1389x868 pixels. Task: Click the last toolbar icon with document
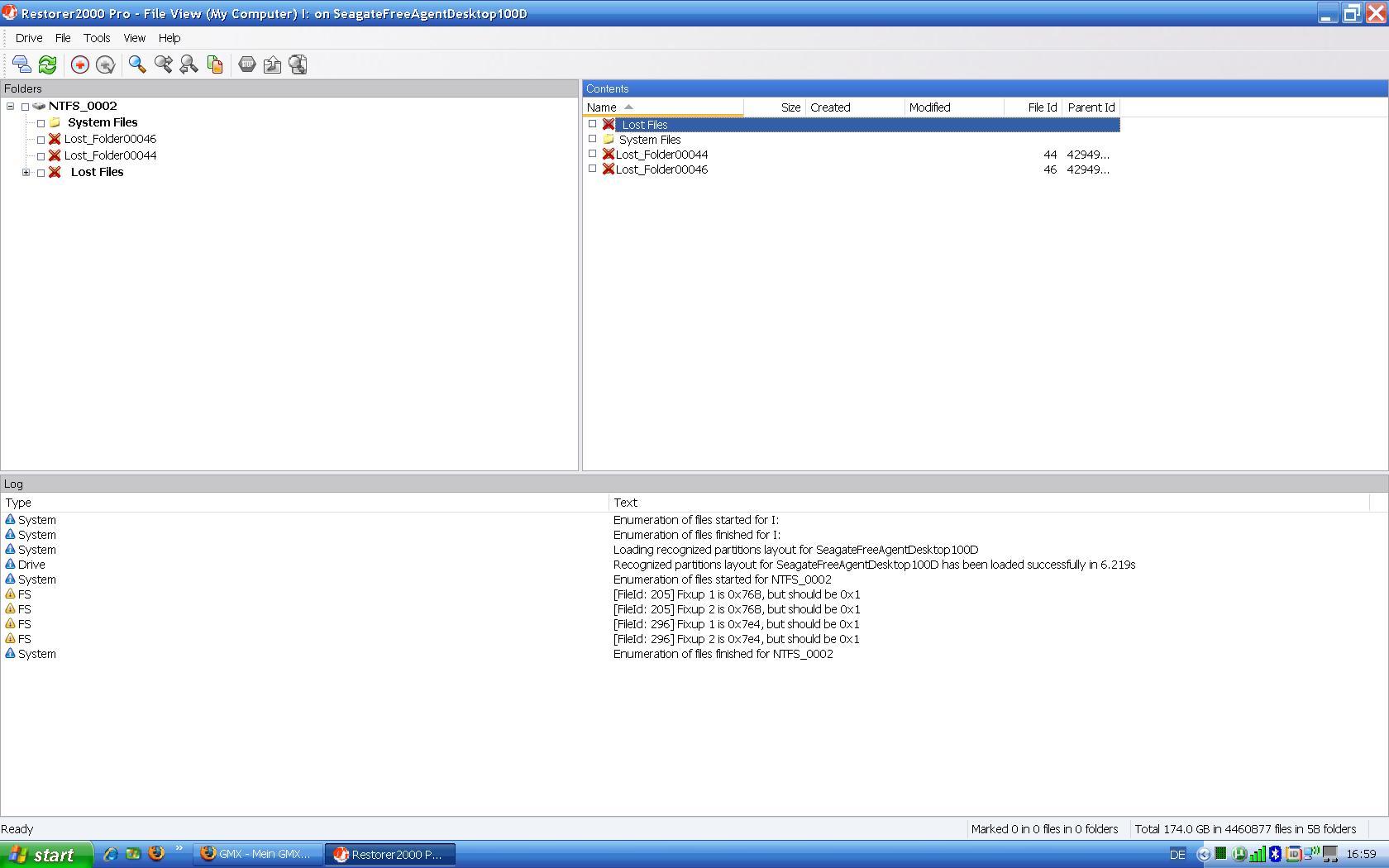pyautogui.click(x=298, y=64)
